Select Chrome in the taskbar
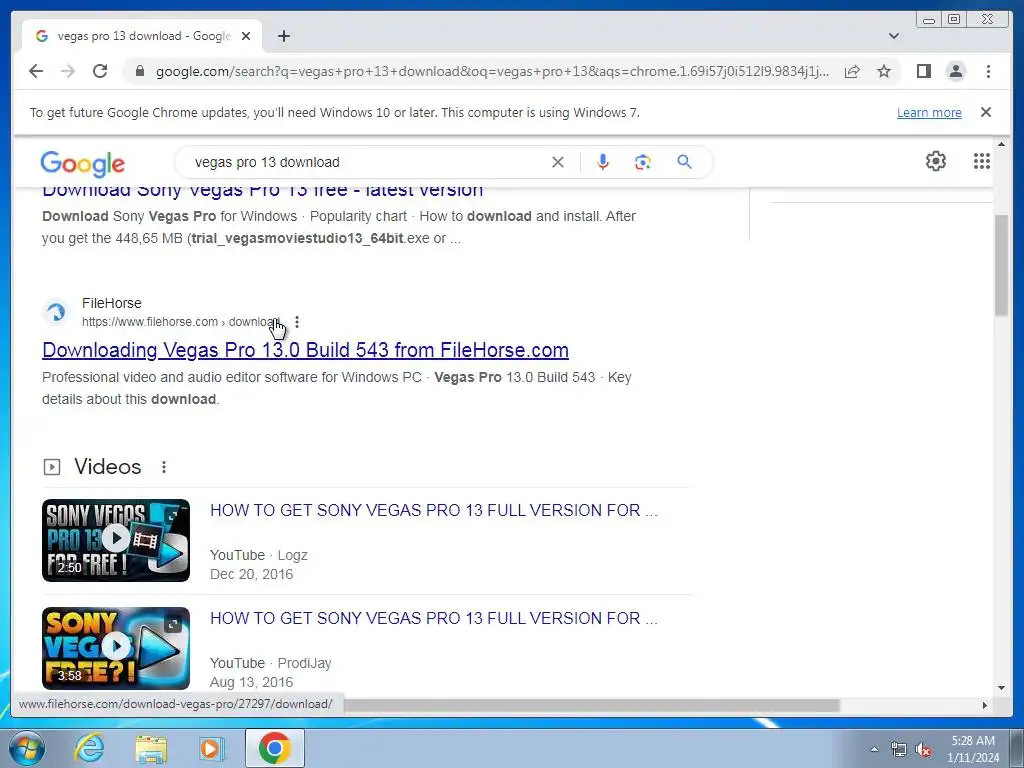The width and height of the screenshot is (1024, 768). [274, 748]
